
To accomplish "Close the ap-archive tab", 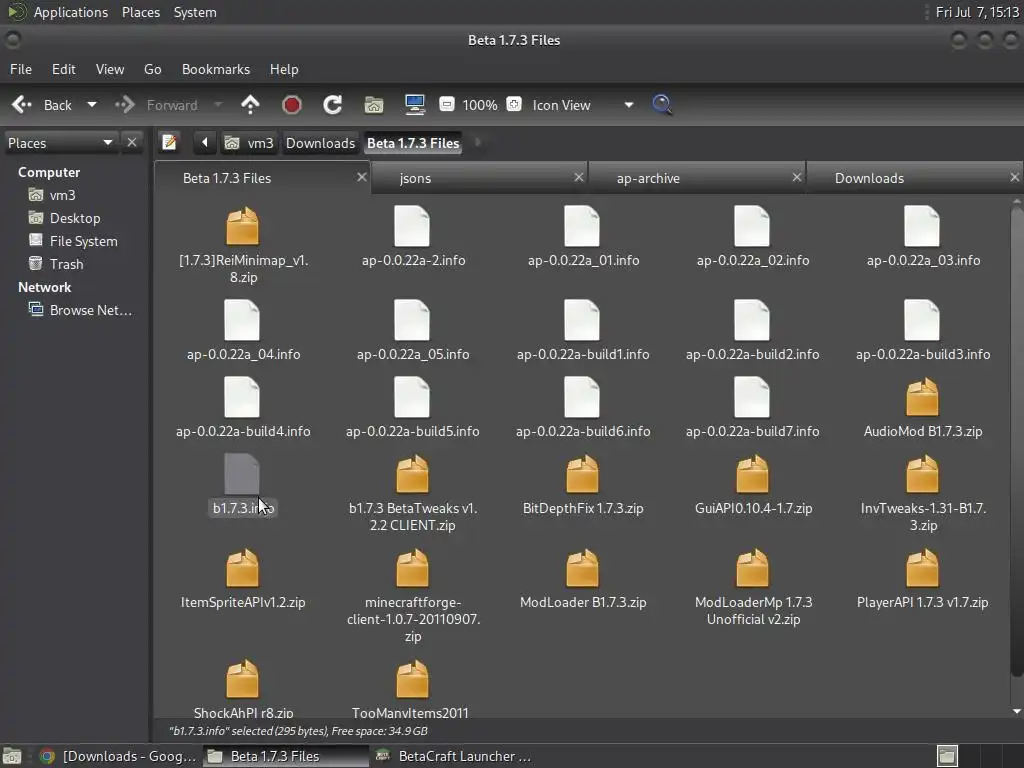I will (x=797, y=177).
